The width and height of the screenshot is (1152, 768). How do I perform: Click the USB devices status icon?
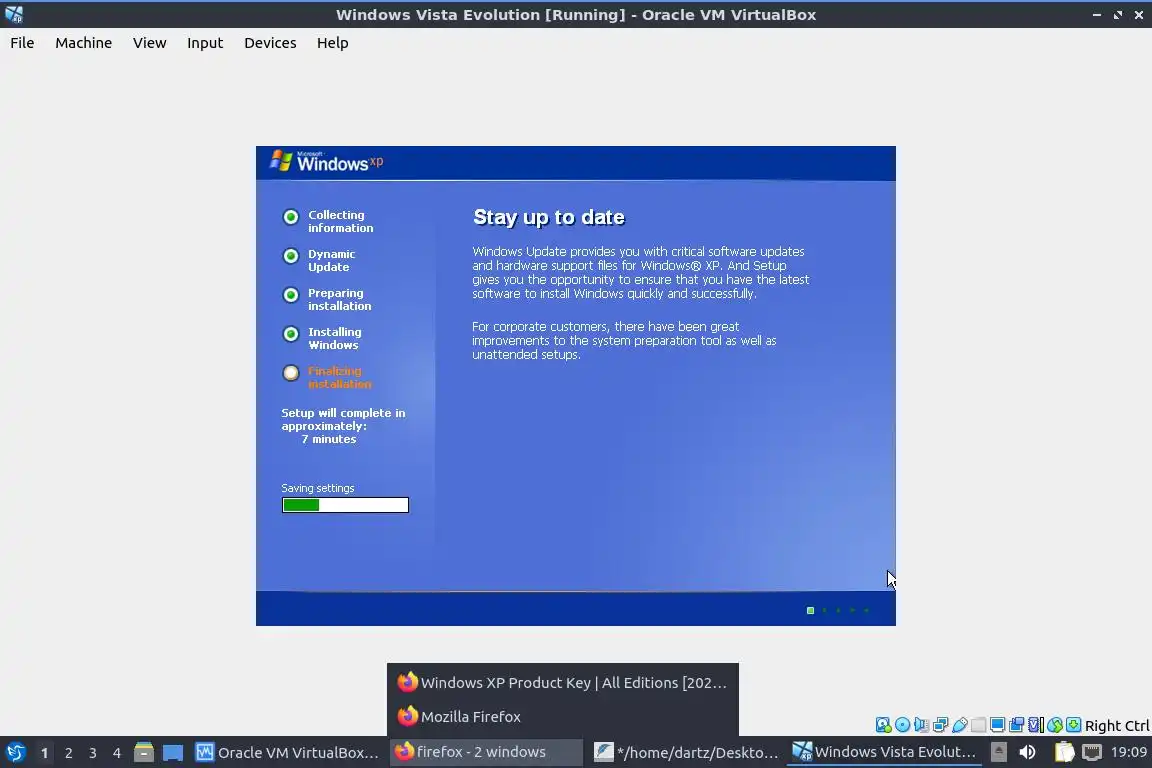tap(960, 725)
